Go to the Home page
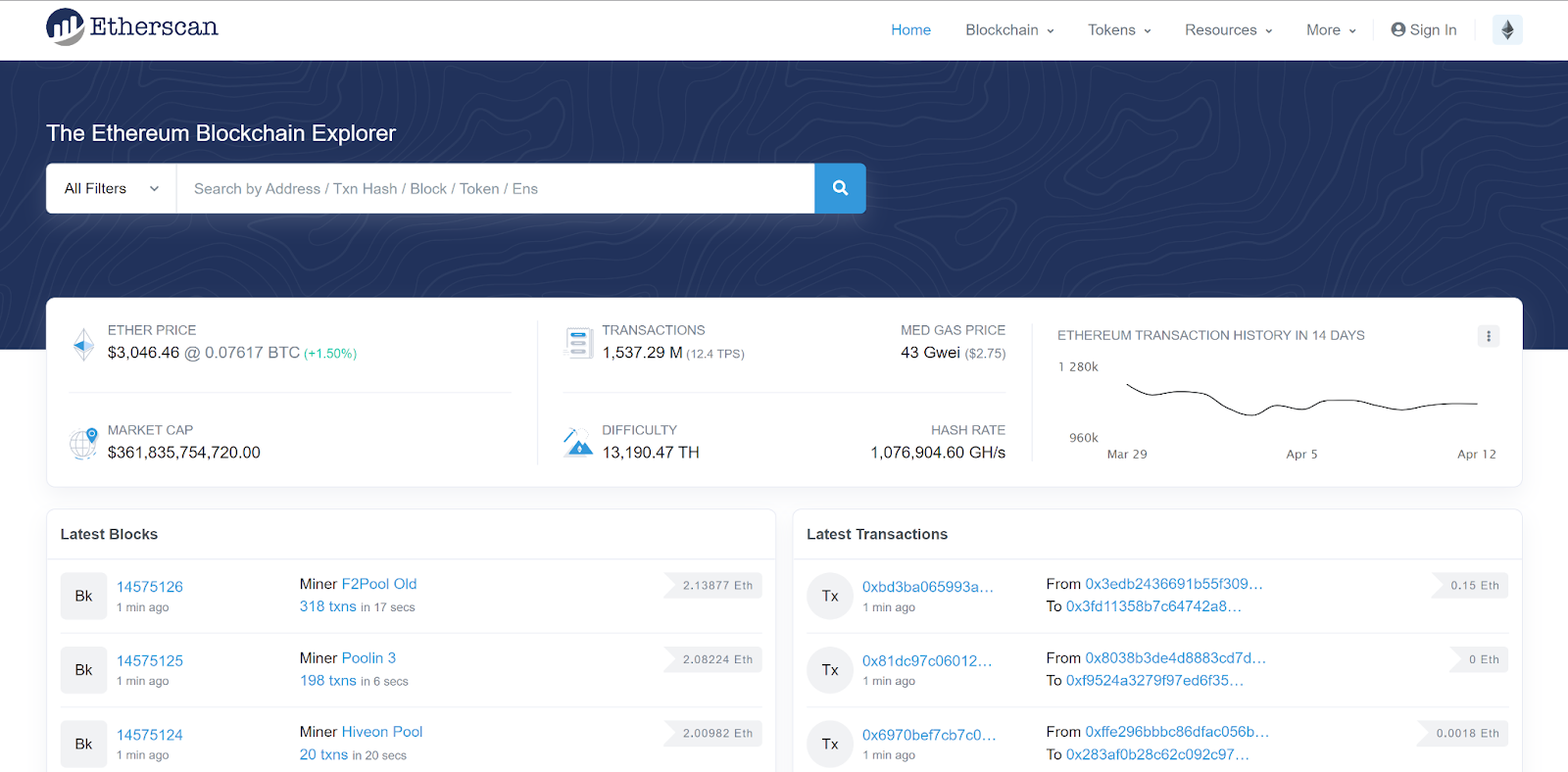1568x772 pixels. [910, 30]
